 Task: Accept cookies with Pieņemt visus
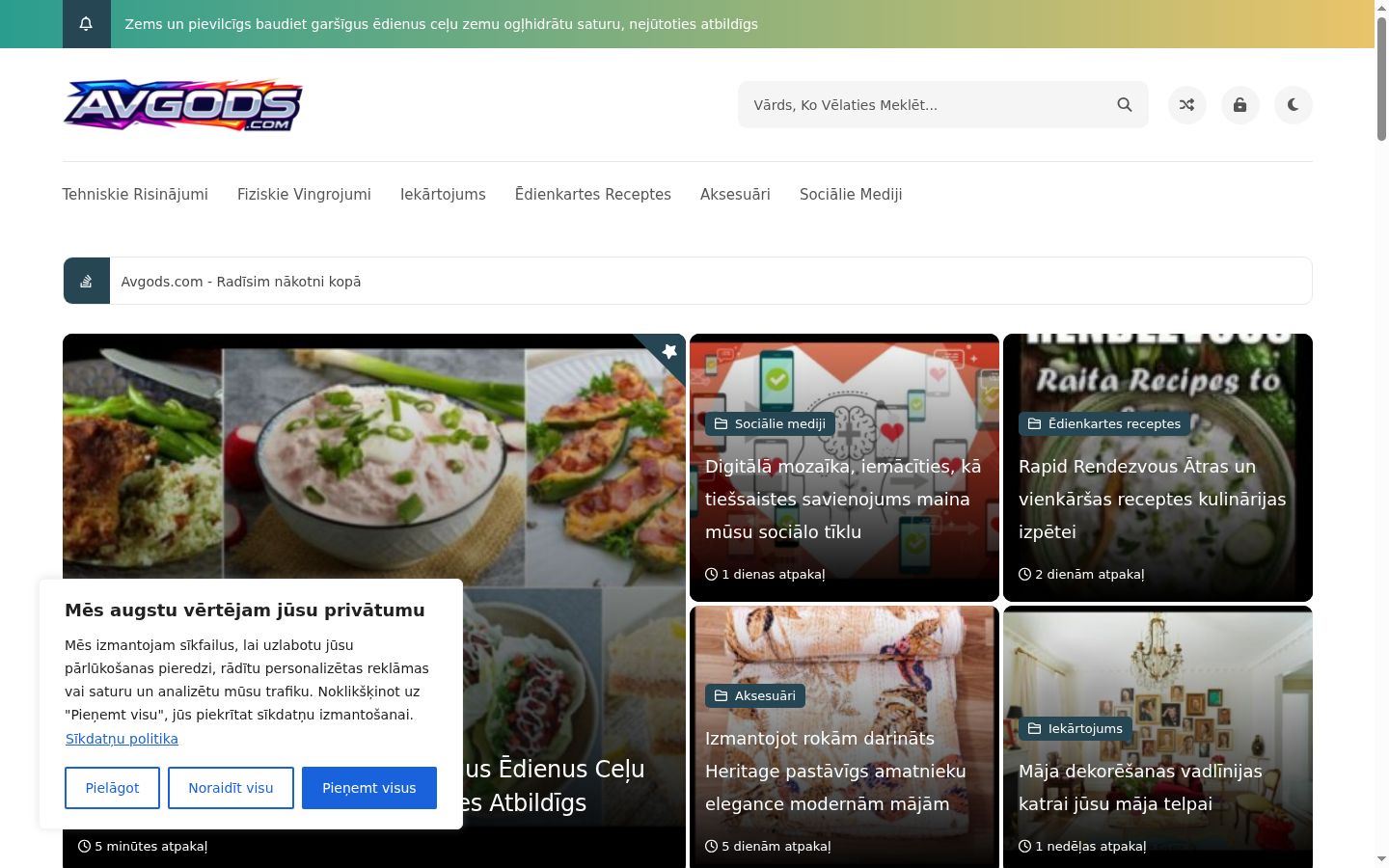point(369,788)
